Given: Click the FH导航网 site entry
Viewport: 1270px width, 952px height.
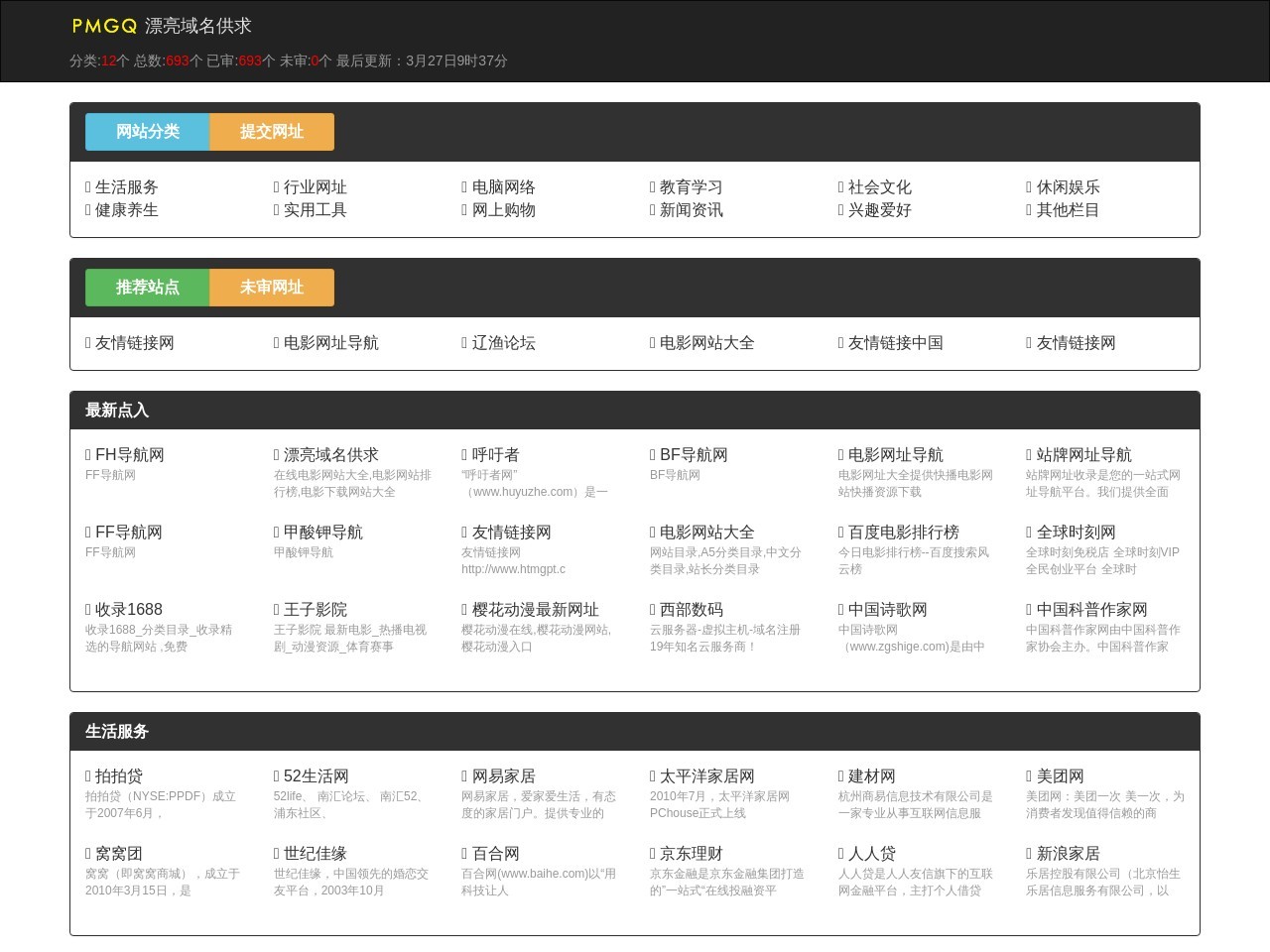Looking at the screenshot, I should pyautogui.click(x=129, y=455).
